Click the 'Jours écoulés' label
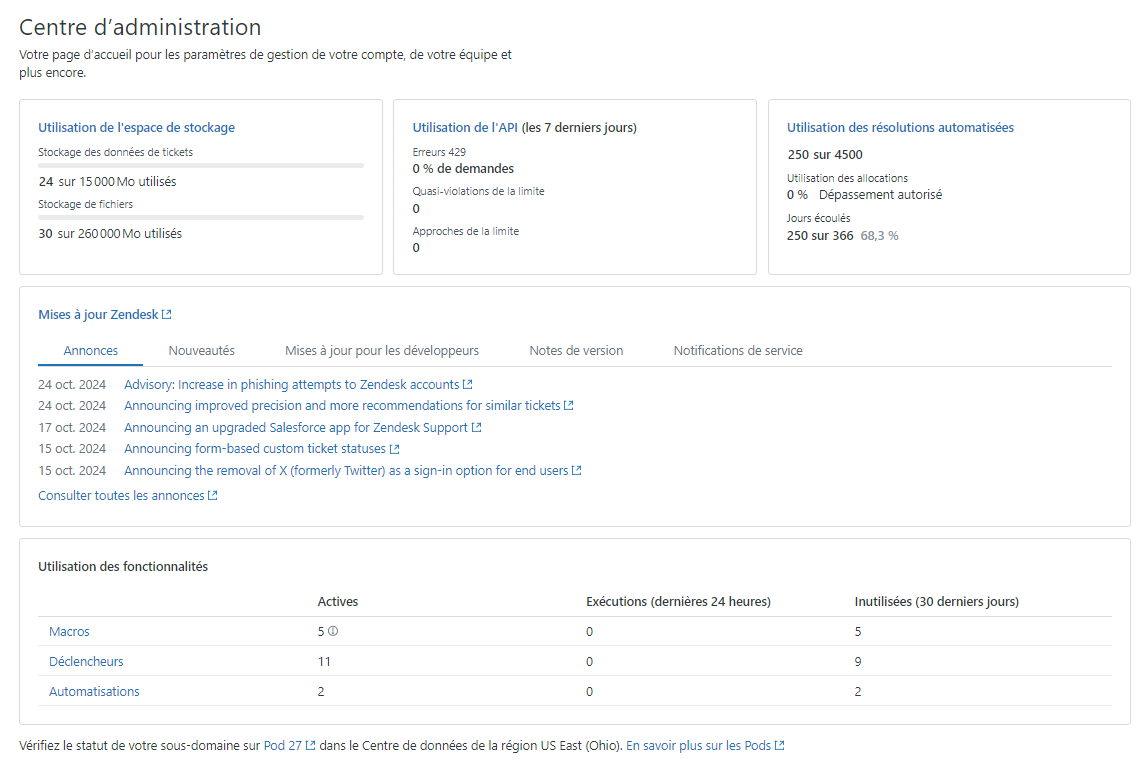This screenshot has width=1146, height=760. click(819, 218)
